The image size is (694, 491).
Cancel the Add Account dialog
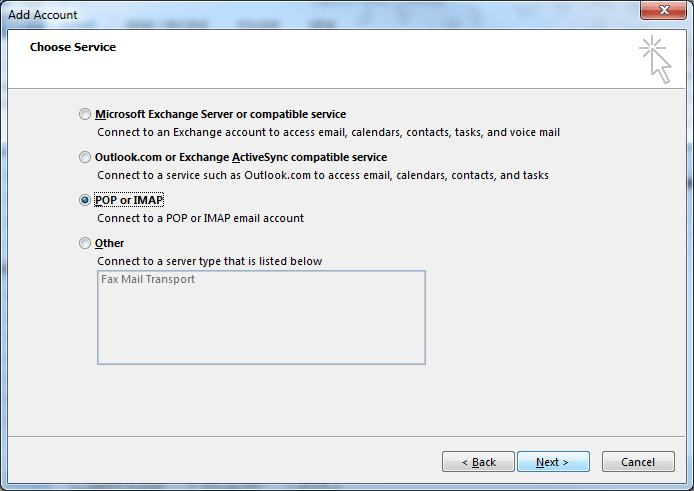[638, 462]
